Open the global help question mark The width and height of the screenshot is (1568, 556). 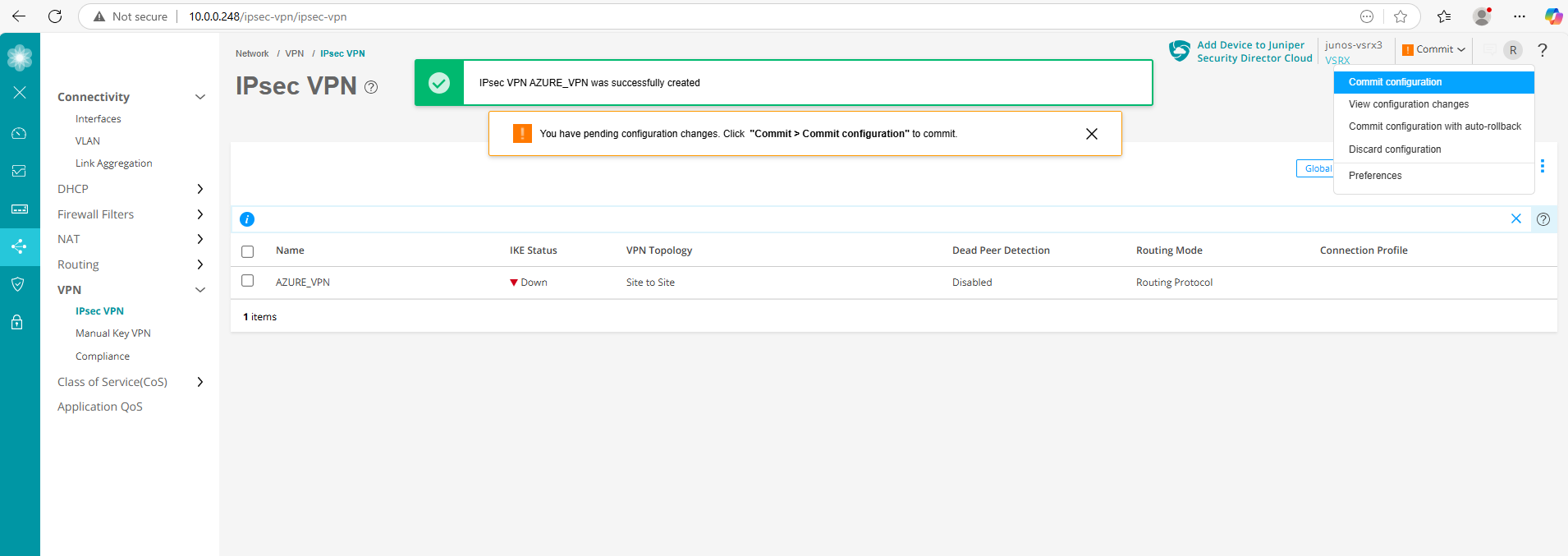pos(1543,50)
